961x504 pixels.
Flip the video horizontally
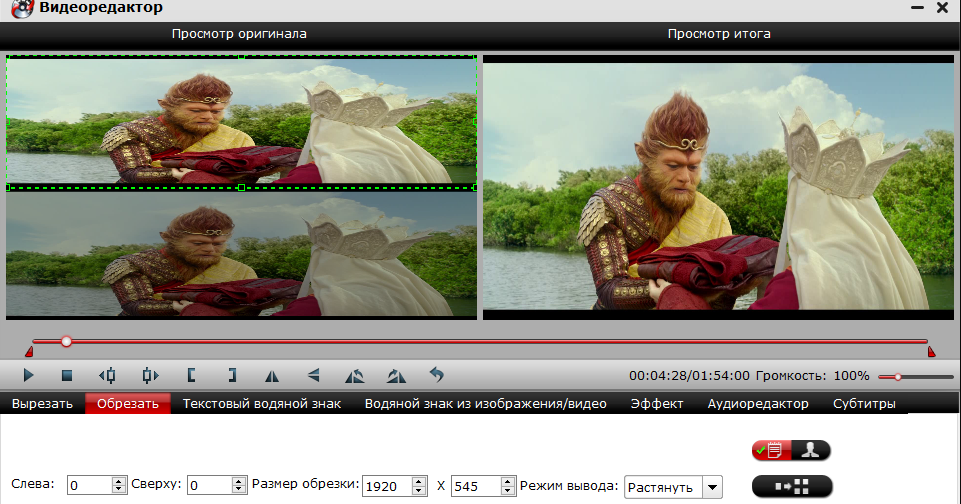pyautogui.click(x=272, y=376)
